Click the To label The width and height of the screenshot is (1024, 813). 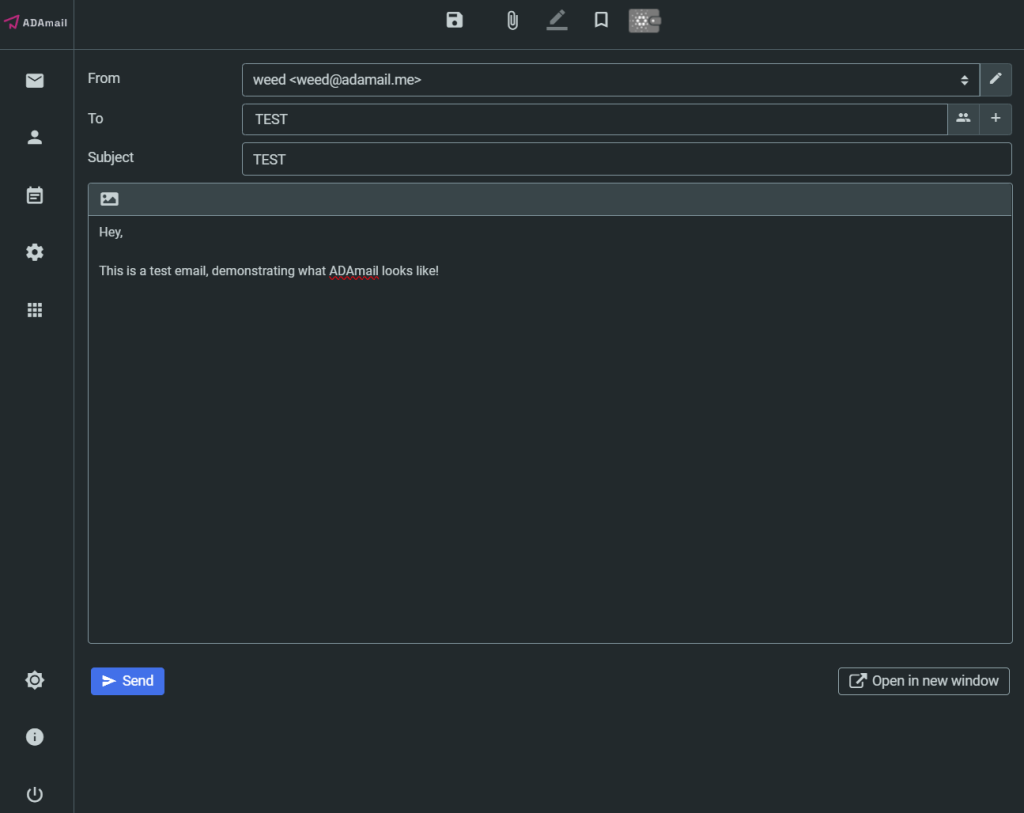(x=95, y=118)
